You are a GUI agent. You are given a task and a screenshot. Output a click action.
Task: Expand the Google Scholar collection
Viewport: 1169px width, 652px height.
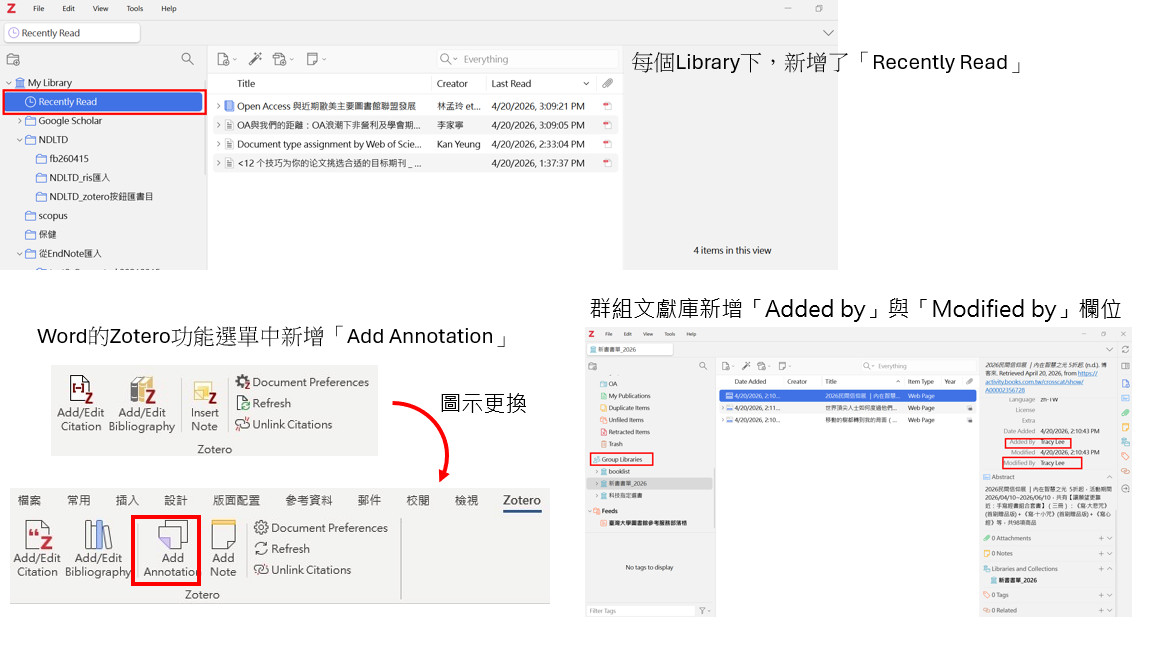[20, 121]
